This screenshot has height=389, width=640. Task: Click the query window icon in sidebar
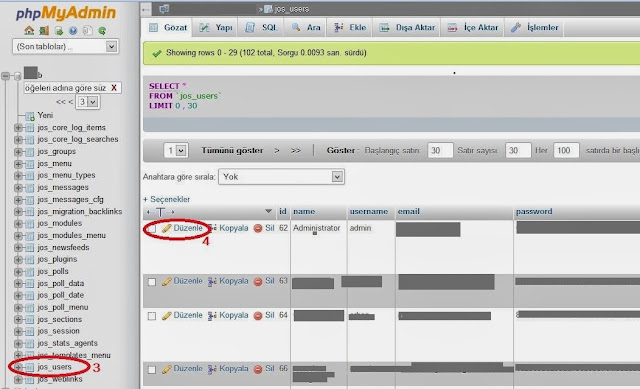(x=59, y=31)
